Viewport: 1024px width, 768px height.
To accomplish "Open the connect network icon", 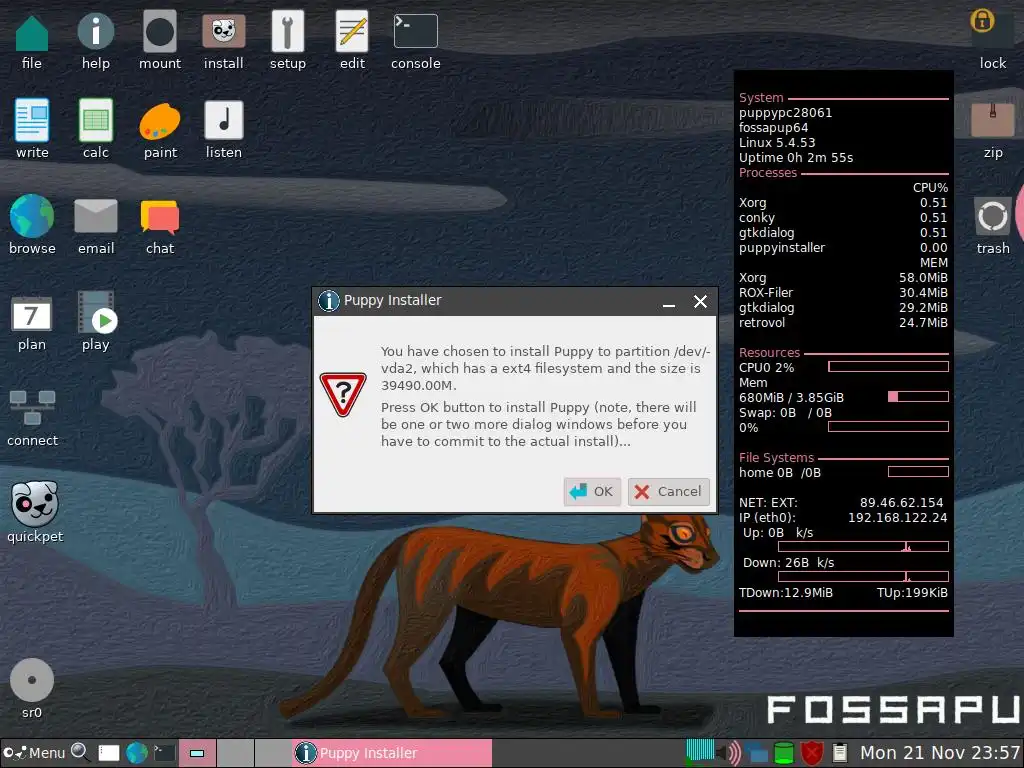I will tap(32, 408).
